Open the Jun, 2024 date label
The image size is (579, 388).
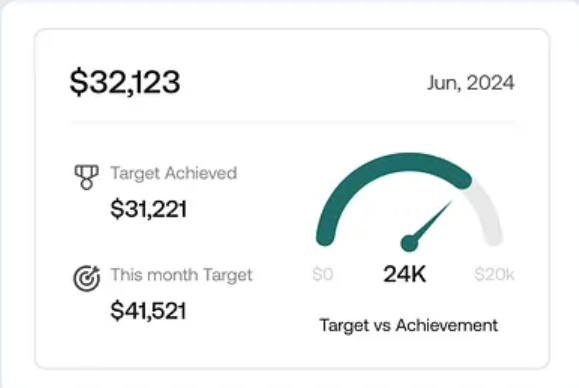click(470, 83)
